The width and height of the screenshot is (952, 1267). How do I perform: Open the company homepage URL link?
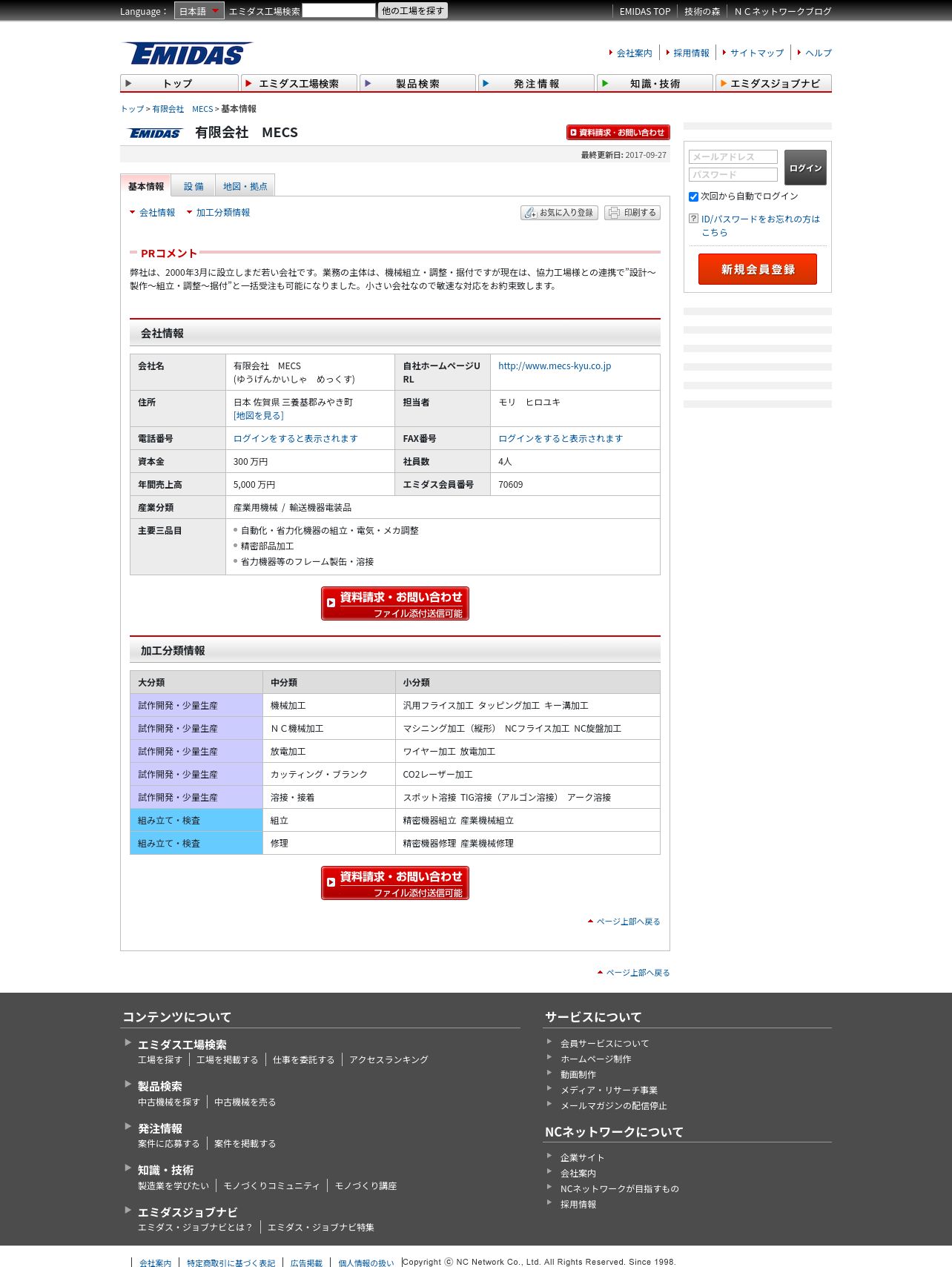tap(555, 366)
